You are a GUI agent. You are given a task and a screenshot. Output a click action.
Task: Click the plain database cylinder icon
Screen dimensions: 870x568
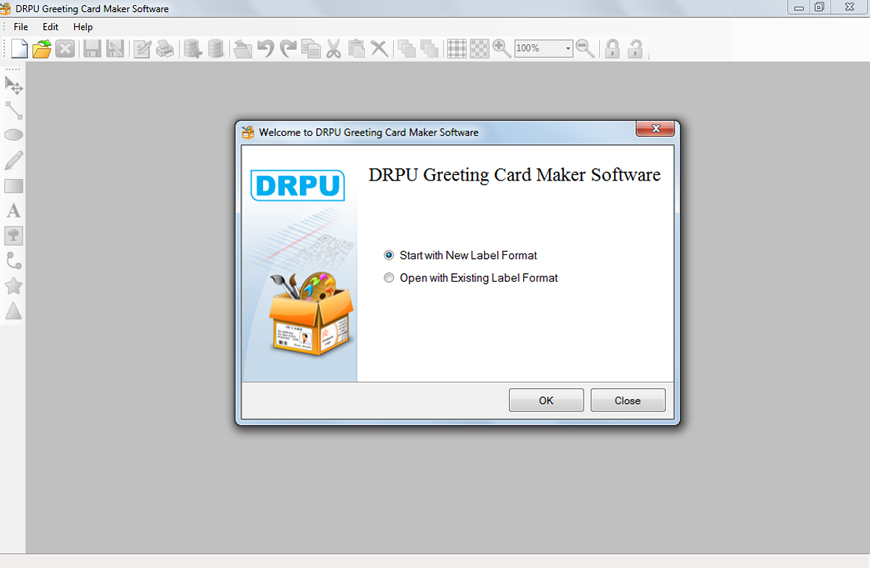[x=215, y=49]
